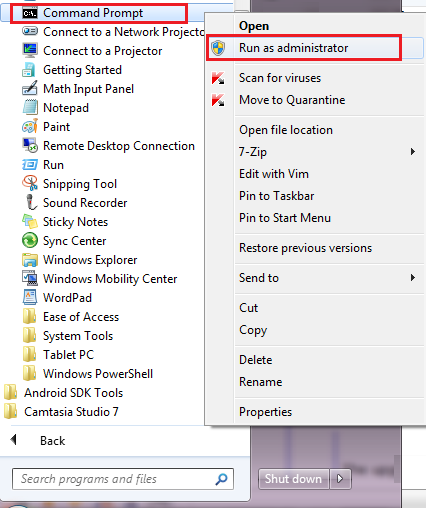Choose Properties from the context menu
The image size is (426, 508).
[x=265, y=412]
